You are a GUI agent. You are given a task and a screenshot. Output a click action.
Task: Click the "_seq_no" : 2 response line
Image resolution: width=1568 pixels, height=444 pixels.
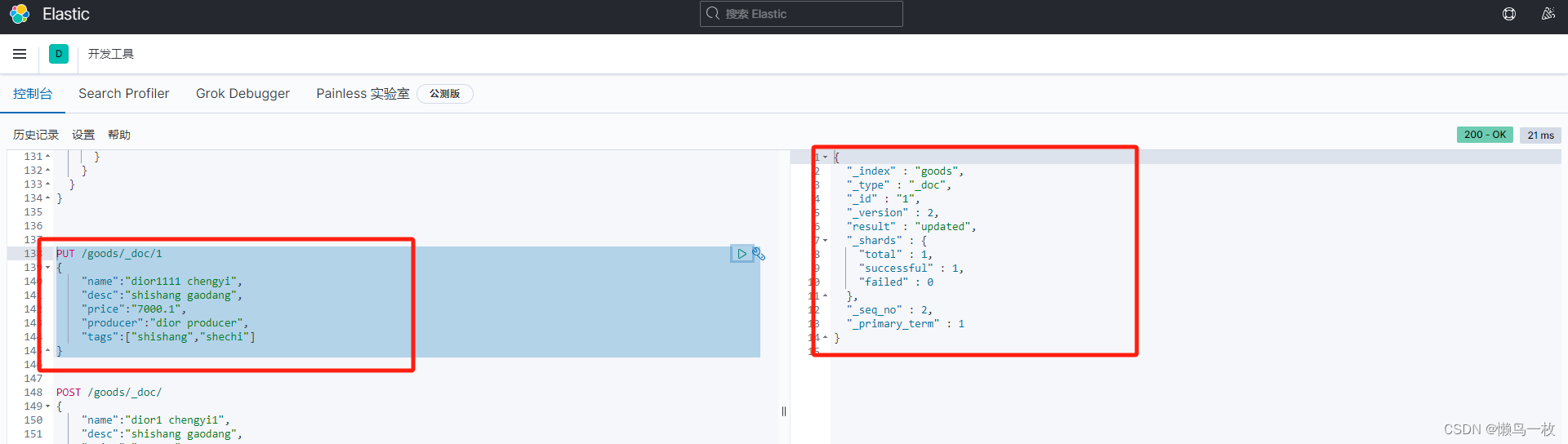889,310
